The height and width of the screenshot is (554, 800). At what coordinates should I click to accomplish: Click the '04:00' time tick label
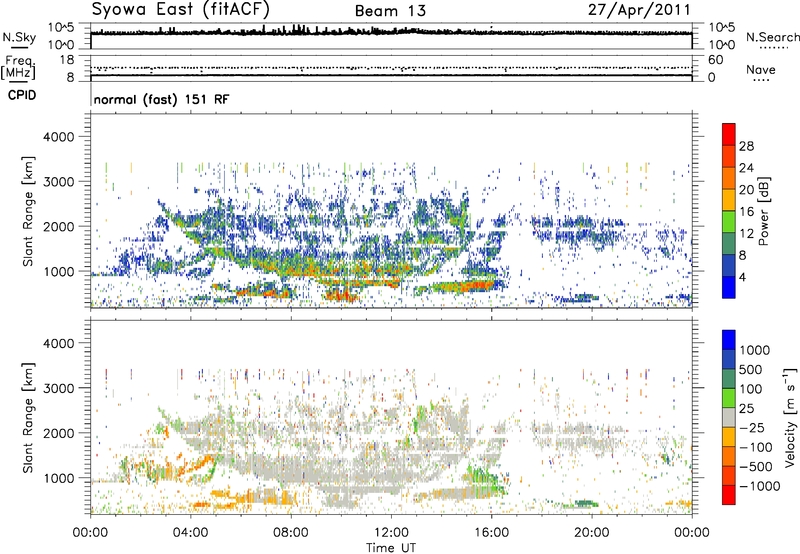[x=190, y=533]
